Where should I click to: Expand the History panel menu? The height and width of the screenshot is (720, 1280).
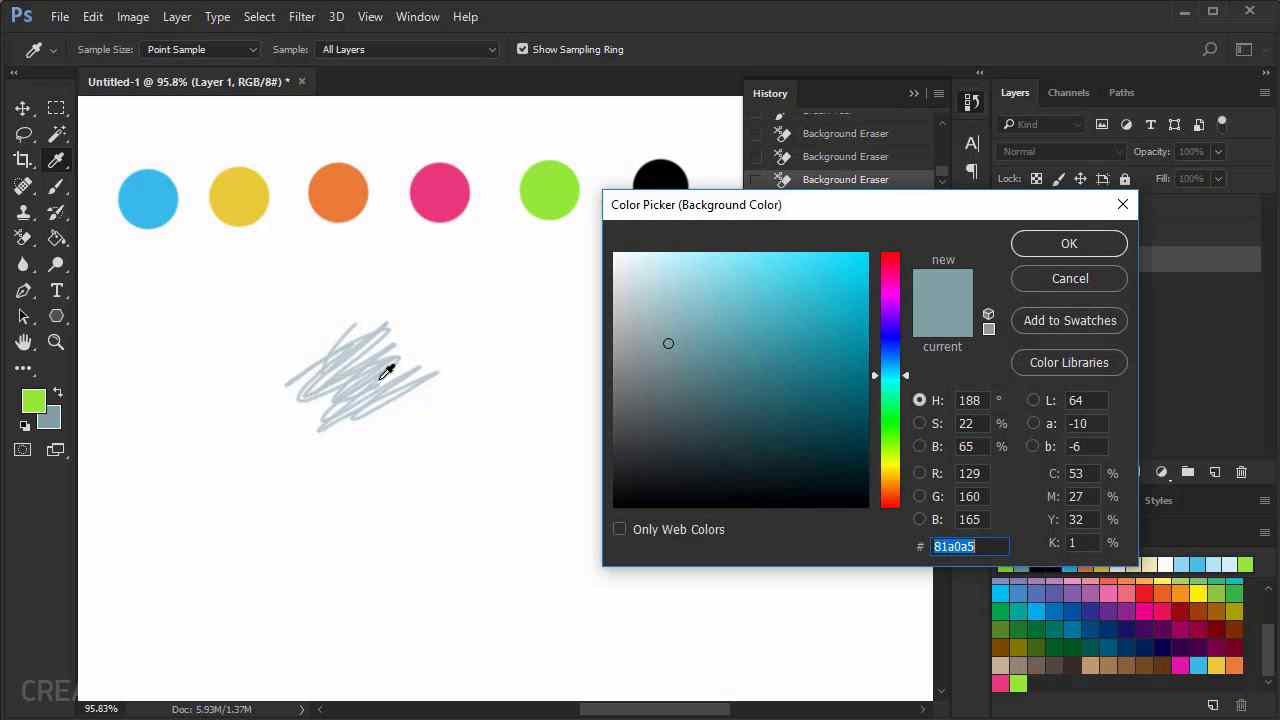[938, 93]
